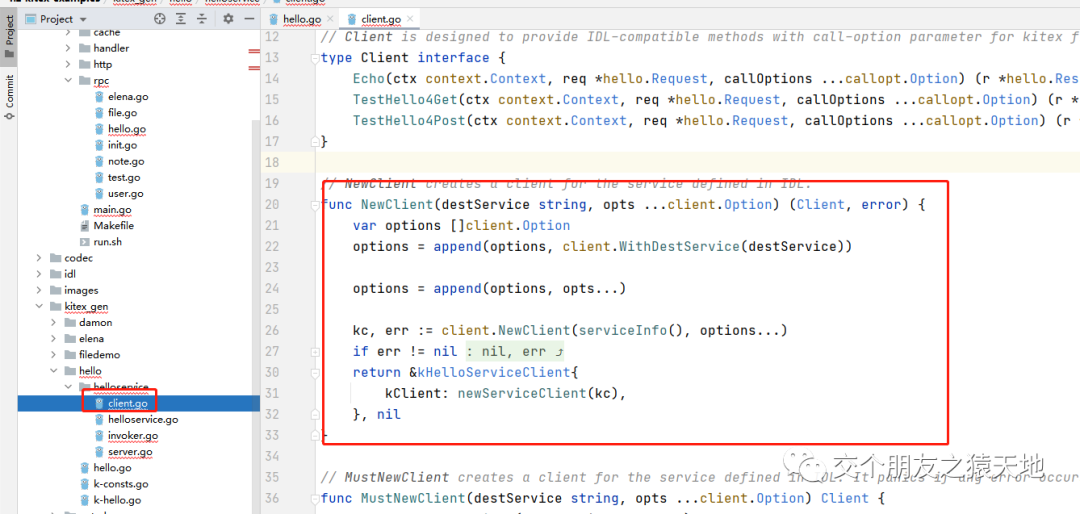Image resolution: width=1080 pixels, height=514 pixels.
Task: Open Project panel gear settings
Action: (228, 19)
